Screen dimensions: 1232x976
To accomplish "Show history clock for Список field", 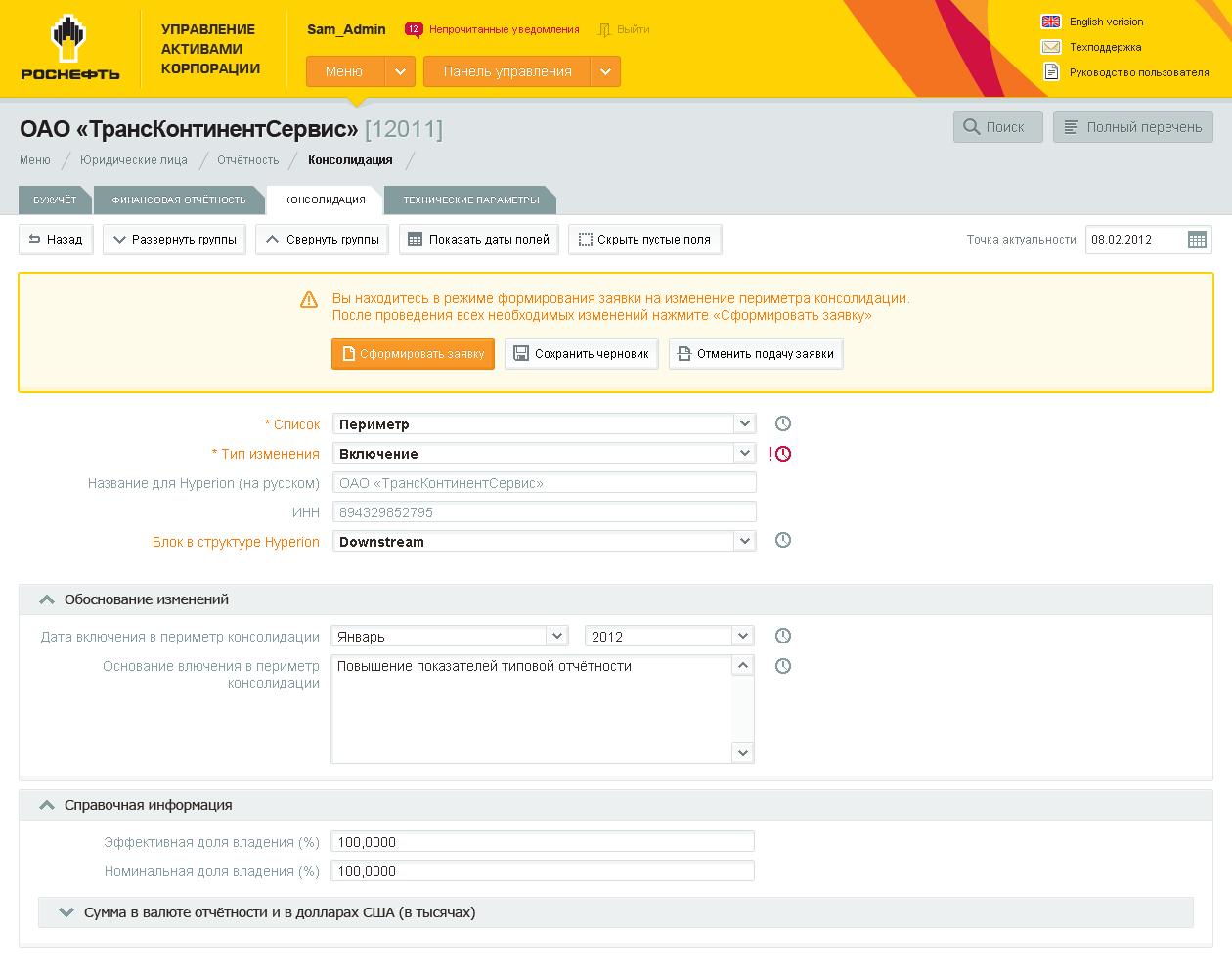I will (783, 423).
